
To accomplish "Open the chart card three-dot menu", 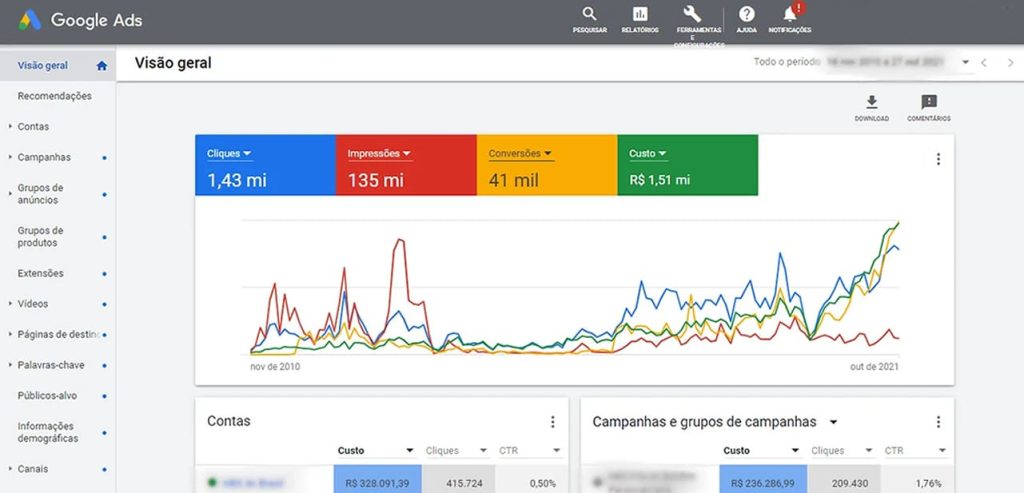I will pos(938,159).
